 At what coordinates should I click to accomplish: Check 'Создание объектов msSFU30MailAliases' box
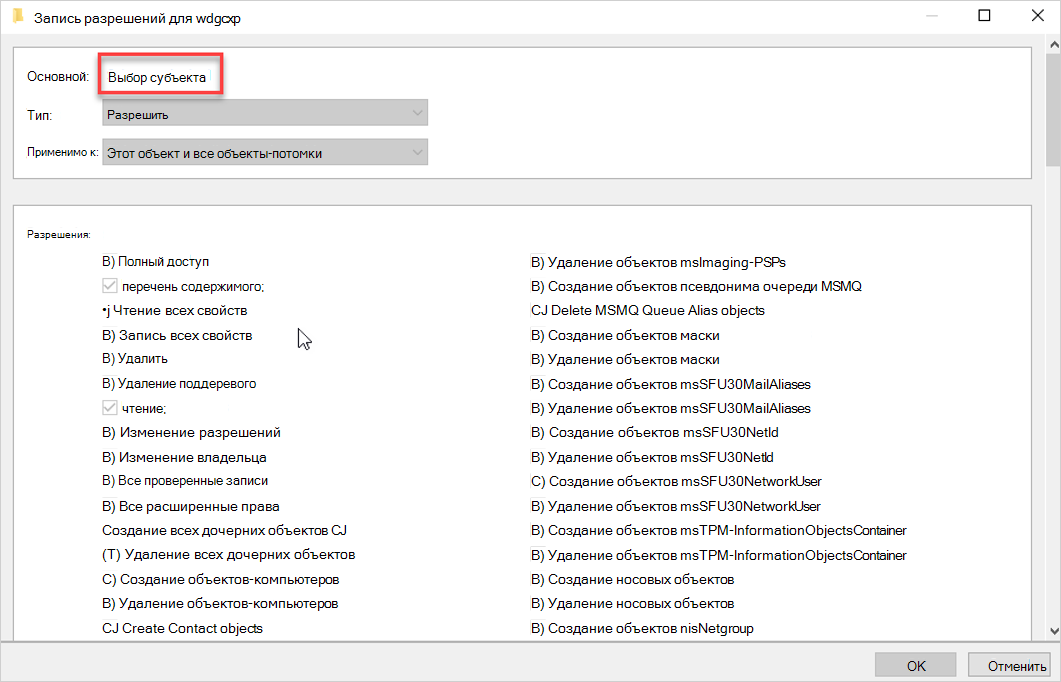538,384
